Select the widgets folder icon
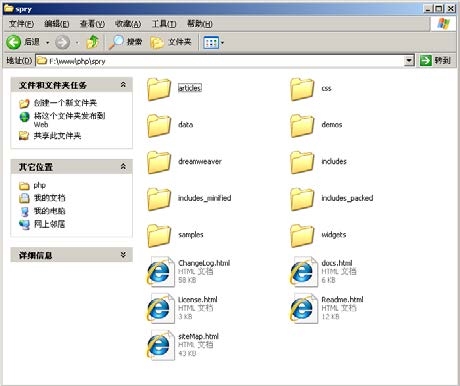The image size is (460, 386). pos(302,235)
